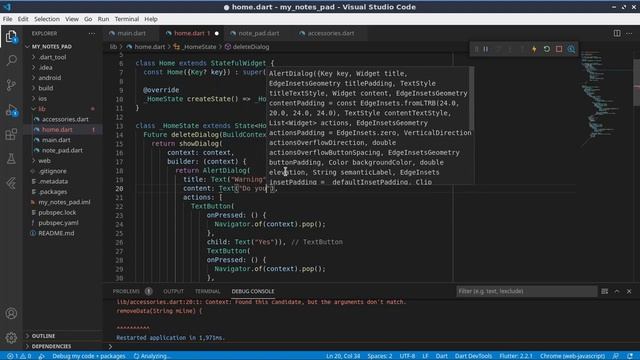Open the PROBLEMS panel tab
This screenshot has width=640, height=360.
[127, 291]
